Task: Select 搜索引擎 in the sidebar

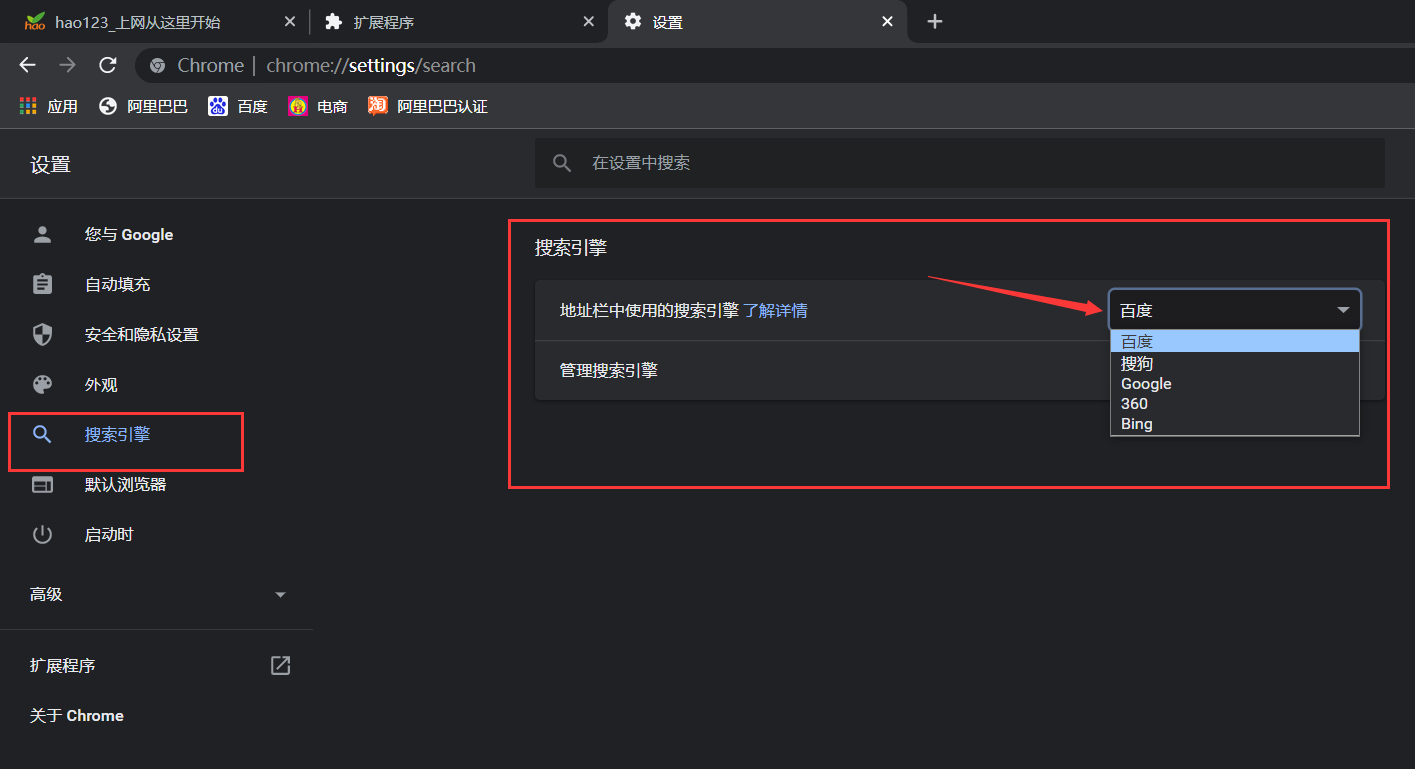Action: pos(117,434)
